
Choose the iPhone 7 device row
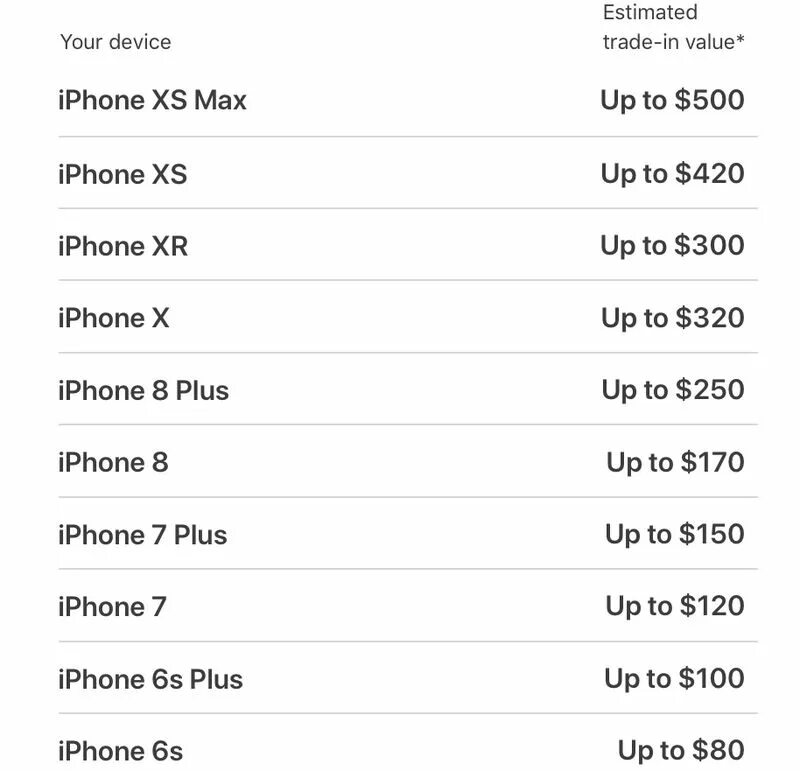(x=112, y=607)
